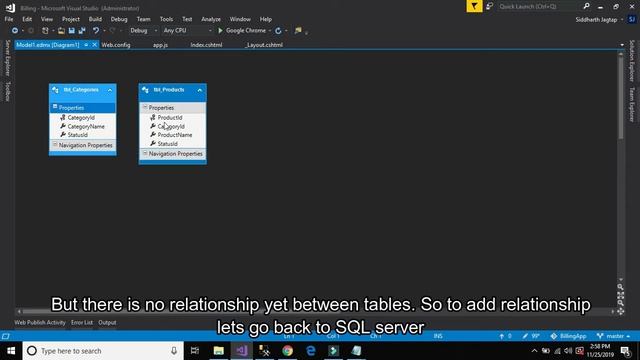Click the New Project toolbar icon
The height and width of the screenshot is (360, 640).
click(45, 31)
